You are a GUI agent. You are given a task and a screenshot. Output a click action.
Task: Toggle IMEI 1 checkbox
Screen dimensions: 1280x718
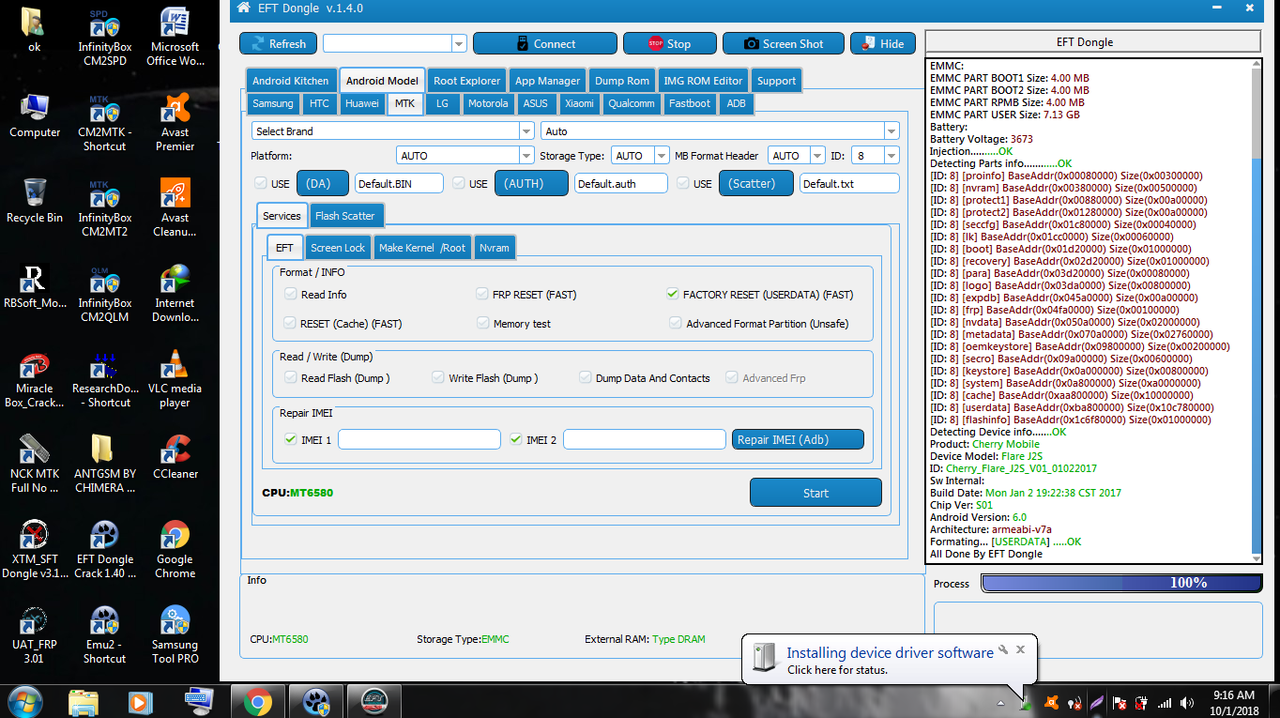[290, 439]
